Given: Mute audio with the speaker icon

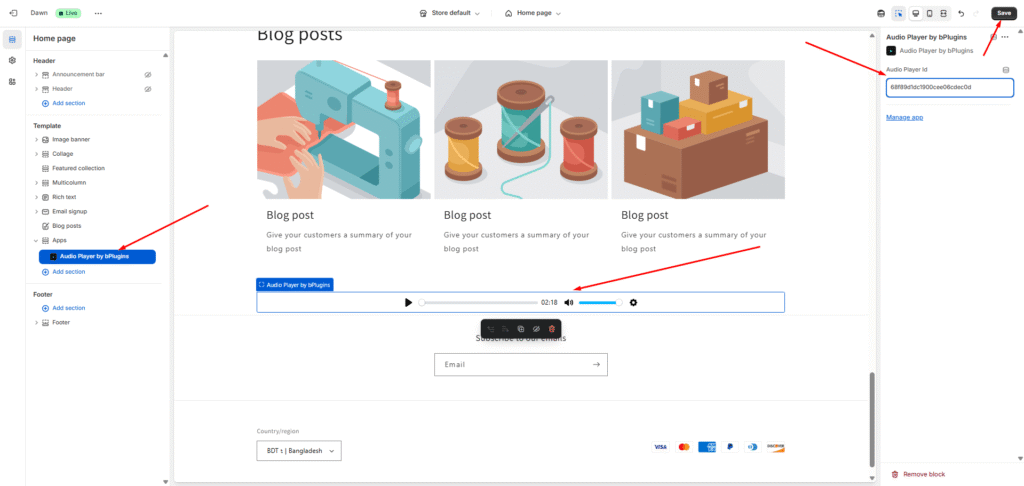Looking at the screenshot, I should coord(568,302).
